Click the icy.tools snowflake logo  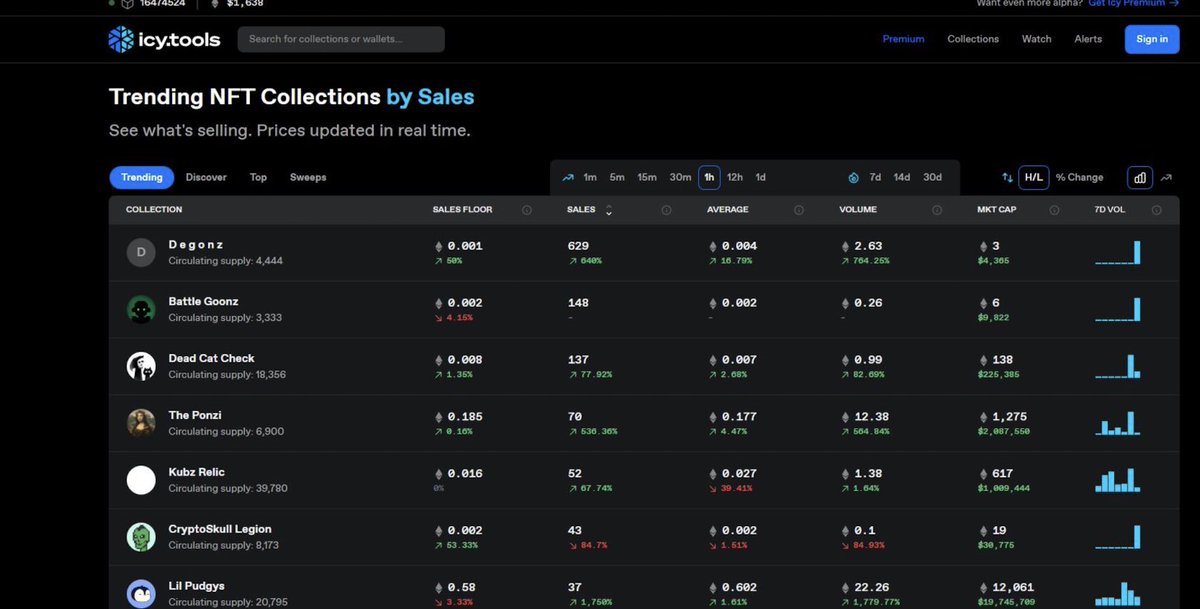(120, 39)
